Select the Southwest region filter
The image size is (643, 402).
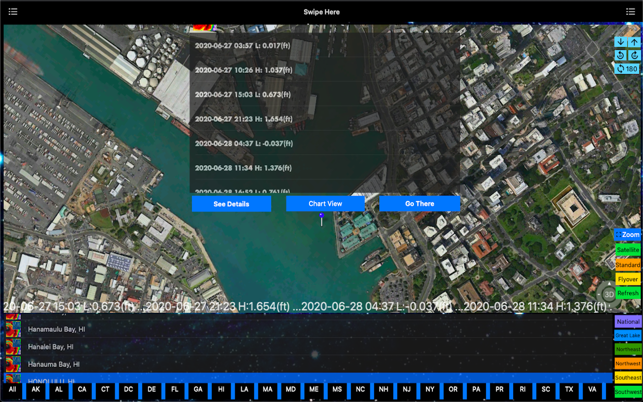click(628, 391)
